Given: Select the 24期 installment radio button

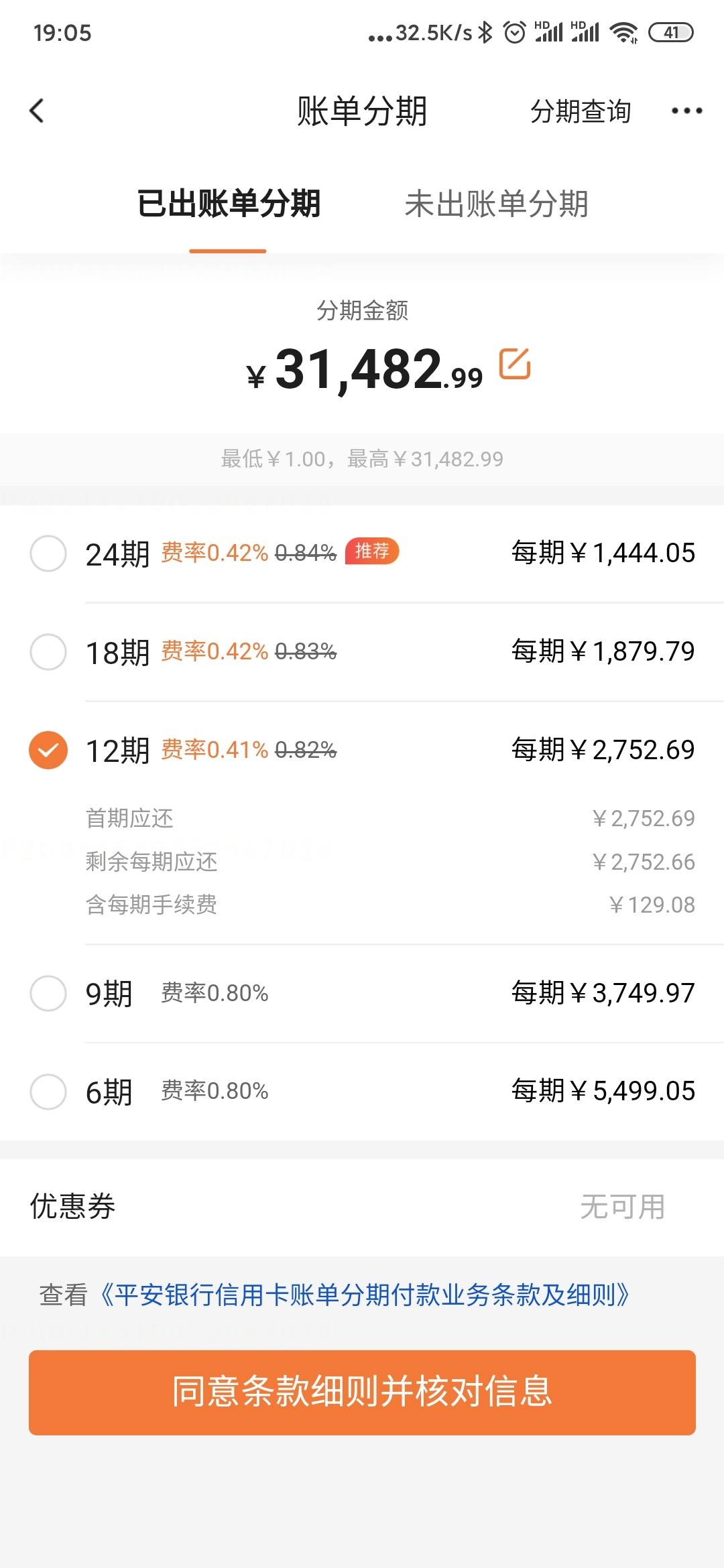Looking at the screenshot, I should [48, 553].
